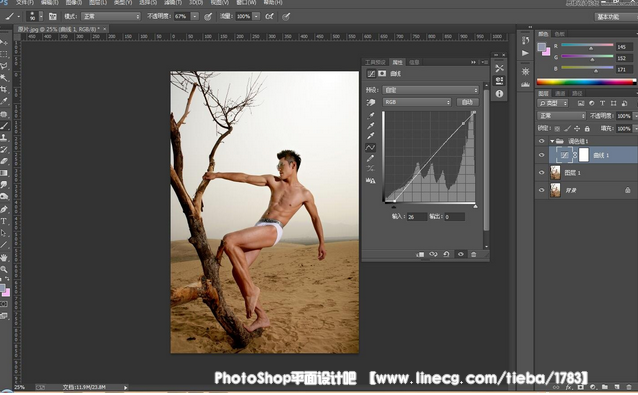
Task: Select the Clone Stamp tool
Action: pos(4,137)
